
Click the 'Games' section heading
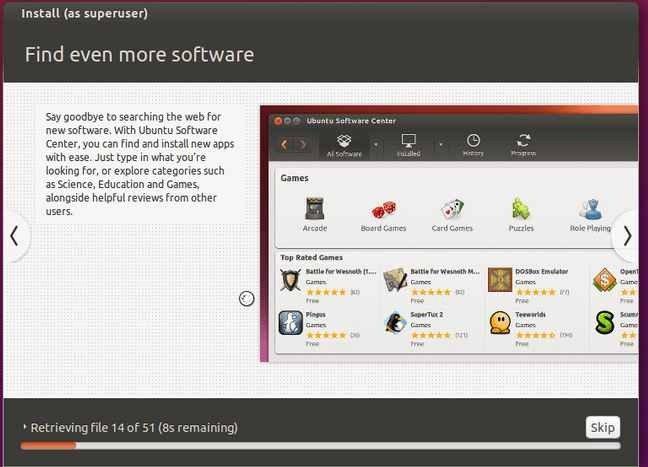click(x=294, y=178)
